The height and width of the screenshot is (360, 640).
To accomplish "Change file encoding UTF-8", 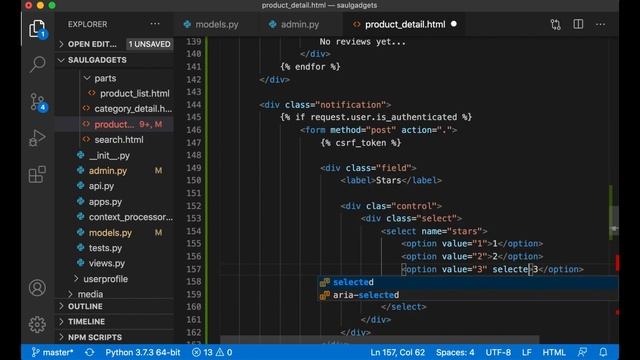I will (x=498, y=352).
